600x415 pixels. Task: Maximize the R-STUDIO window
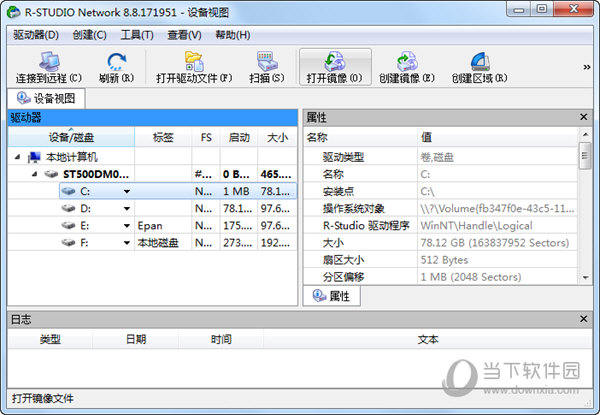tap(542, 9)
